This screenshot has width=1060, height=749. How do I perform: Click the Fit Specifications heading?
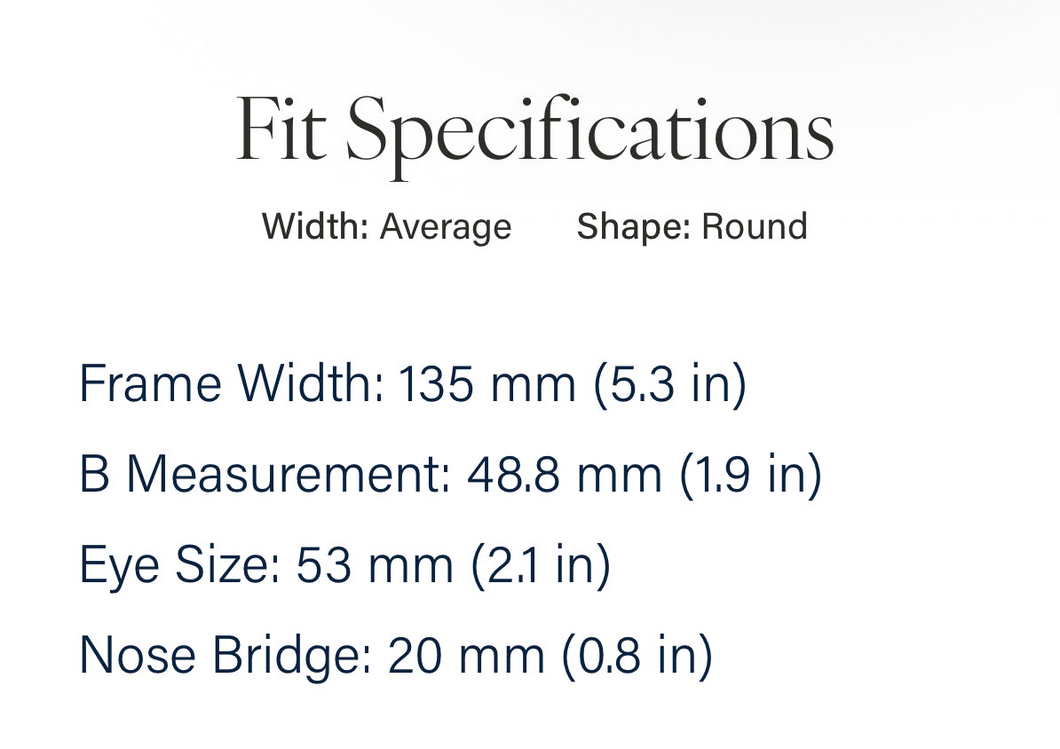[534, 135]
